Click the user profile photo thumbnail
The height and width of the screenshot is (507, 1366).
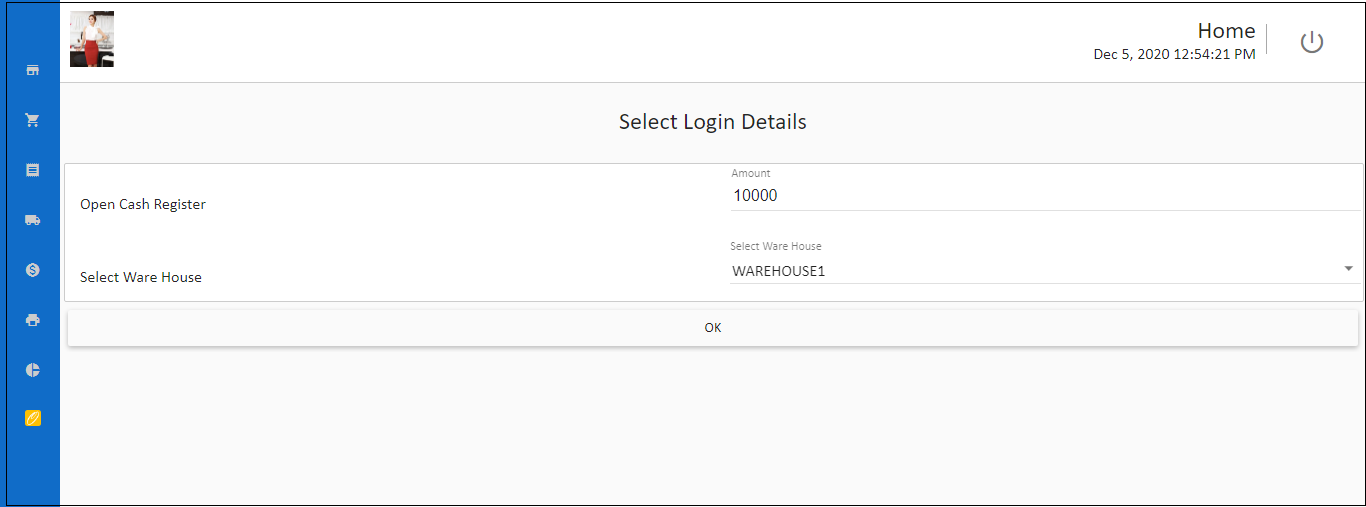(92, 39)
